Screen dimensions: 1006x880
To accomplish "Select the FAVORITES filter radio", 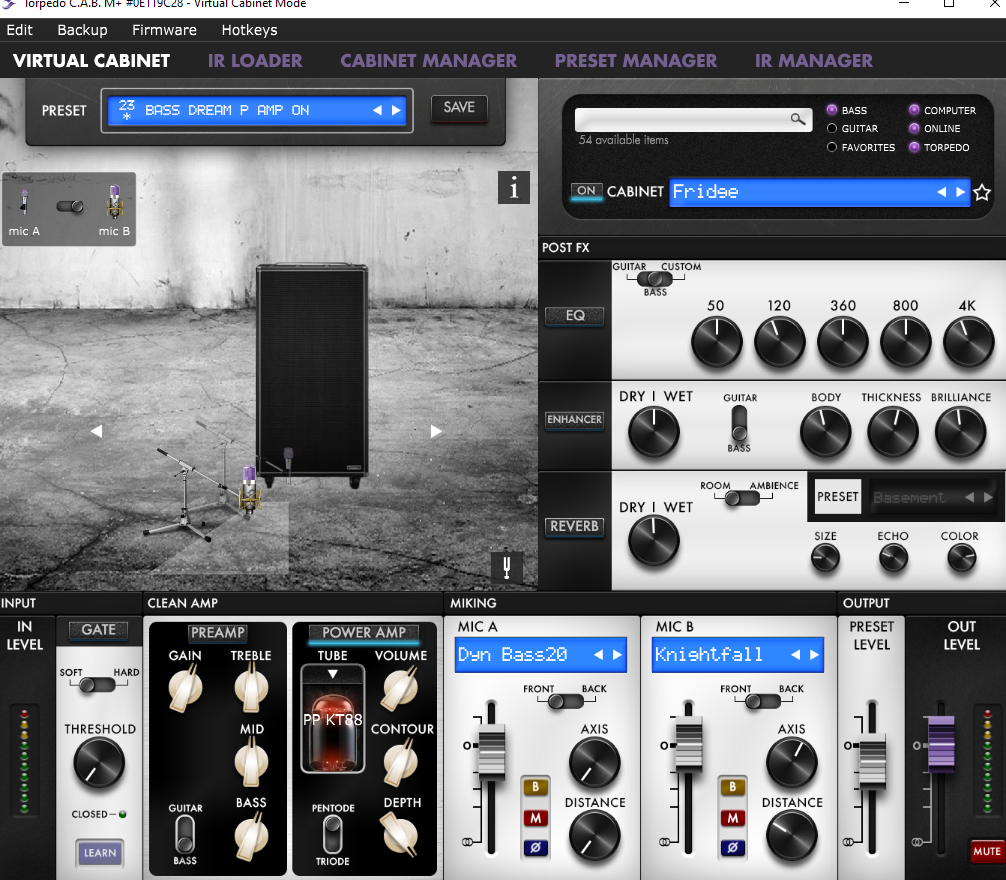I will point(832,147).
